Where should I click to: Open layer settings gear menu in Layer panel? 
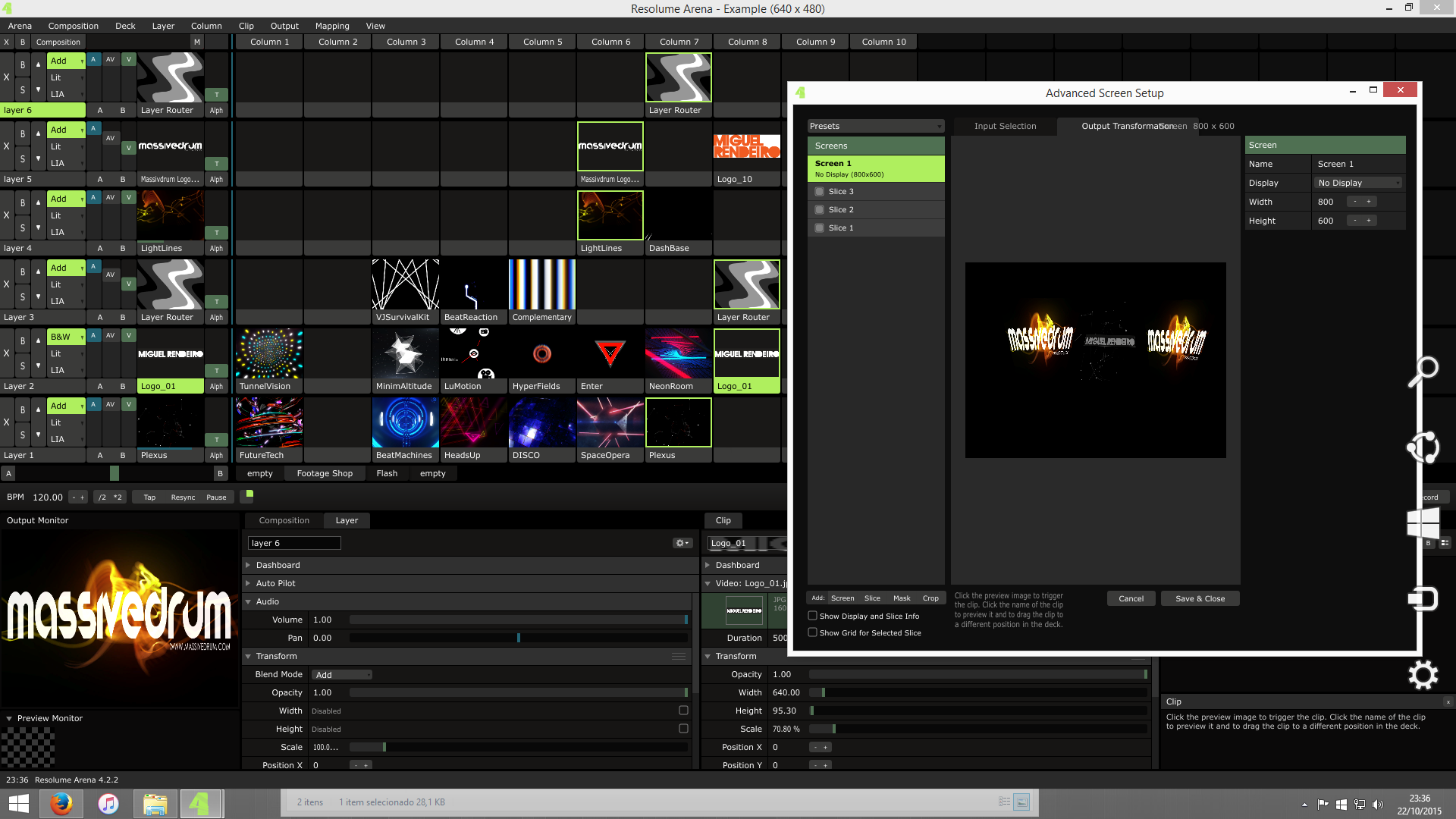682,543
